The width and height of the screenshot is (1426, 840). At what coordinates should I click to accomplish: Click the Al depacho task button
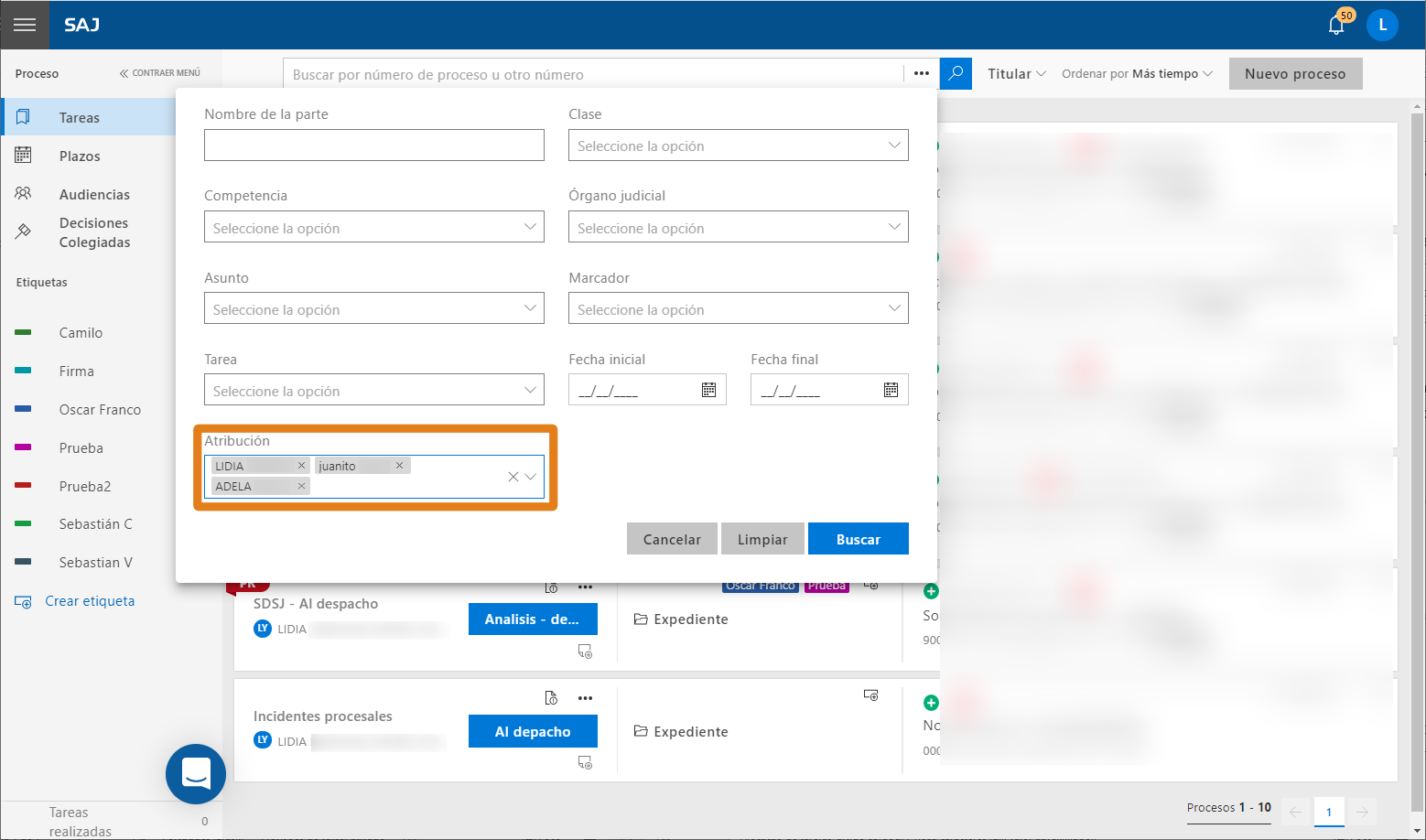tap(533, 731)
